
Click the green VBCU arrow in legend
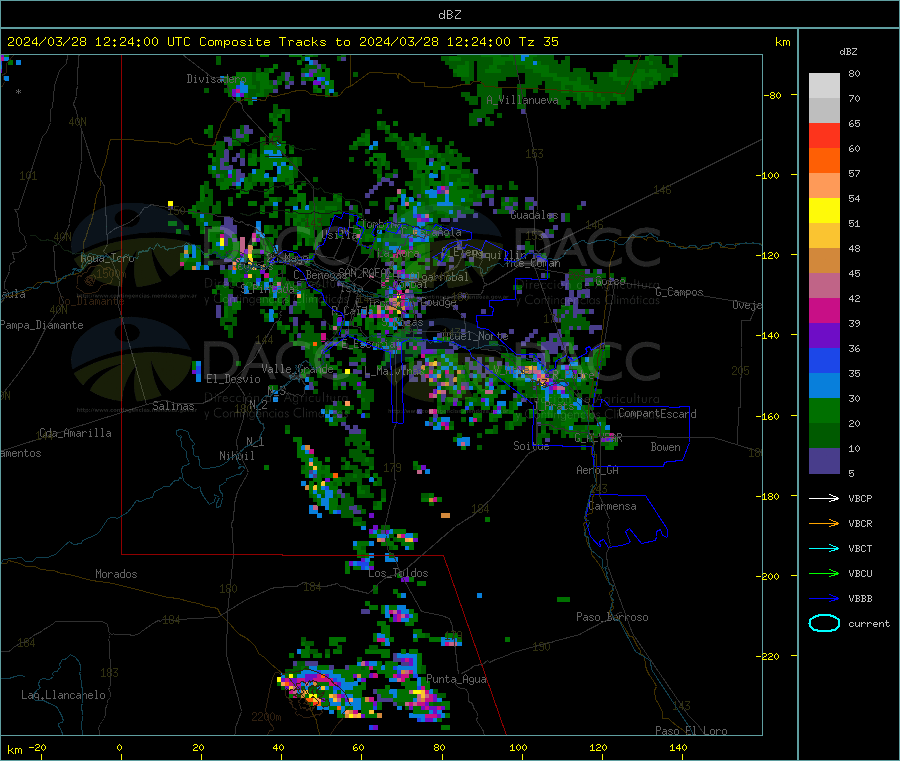point(824,573)
